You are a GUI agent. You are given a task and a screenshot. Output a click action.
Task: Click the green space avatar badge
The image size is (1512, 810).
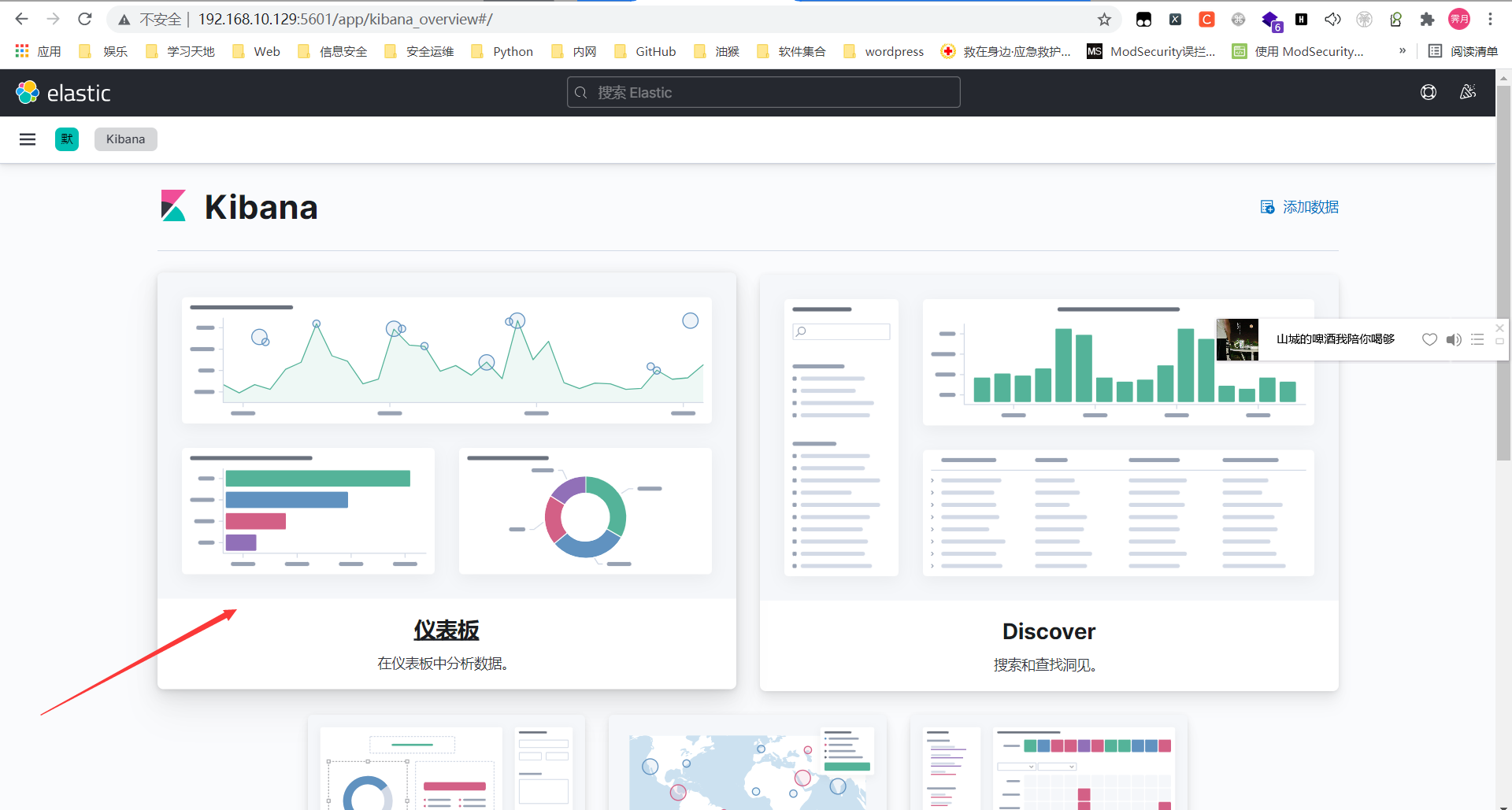tap(67, 139)
